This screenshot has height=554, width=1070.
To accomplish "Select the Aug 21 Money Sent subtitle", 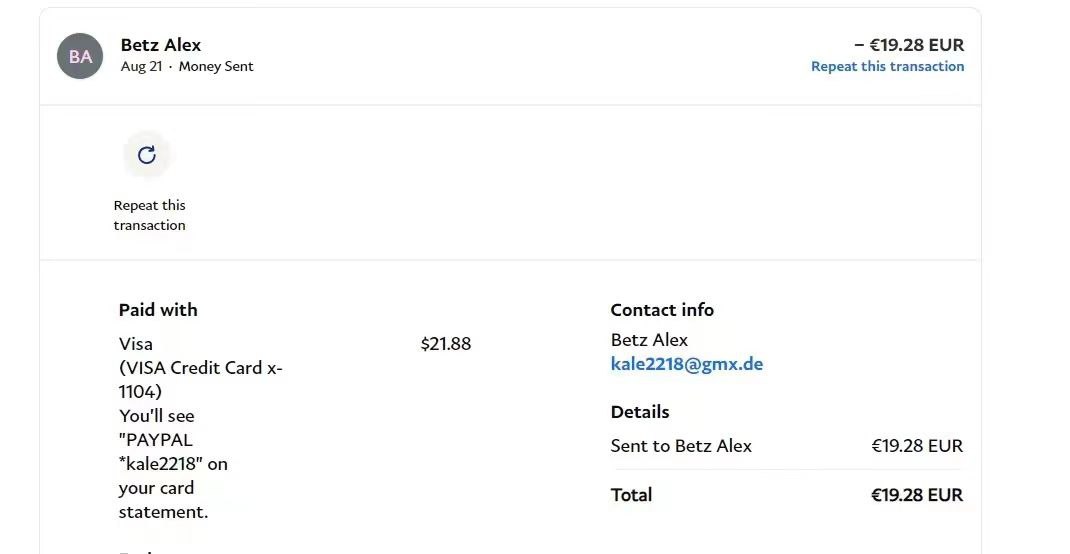I will [187, 66].
